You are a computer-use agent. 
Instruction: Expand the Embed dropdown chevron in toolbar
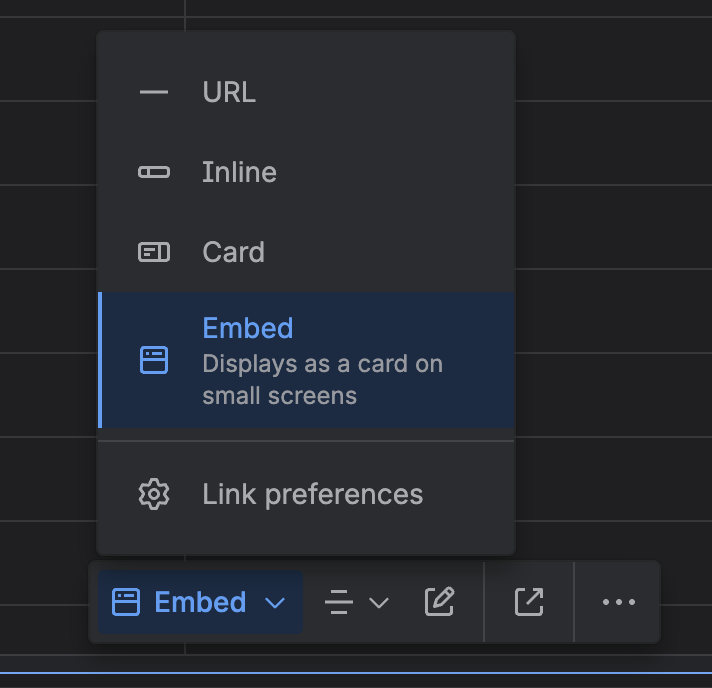click(x=276, y=602)
